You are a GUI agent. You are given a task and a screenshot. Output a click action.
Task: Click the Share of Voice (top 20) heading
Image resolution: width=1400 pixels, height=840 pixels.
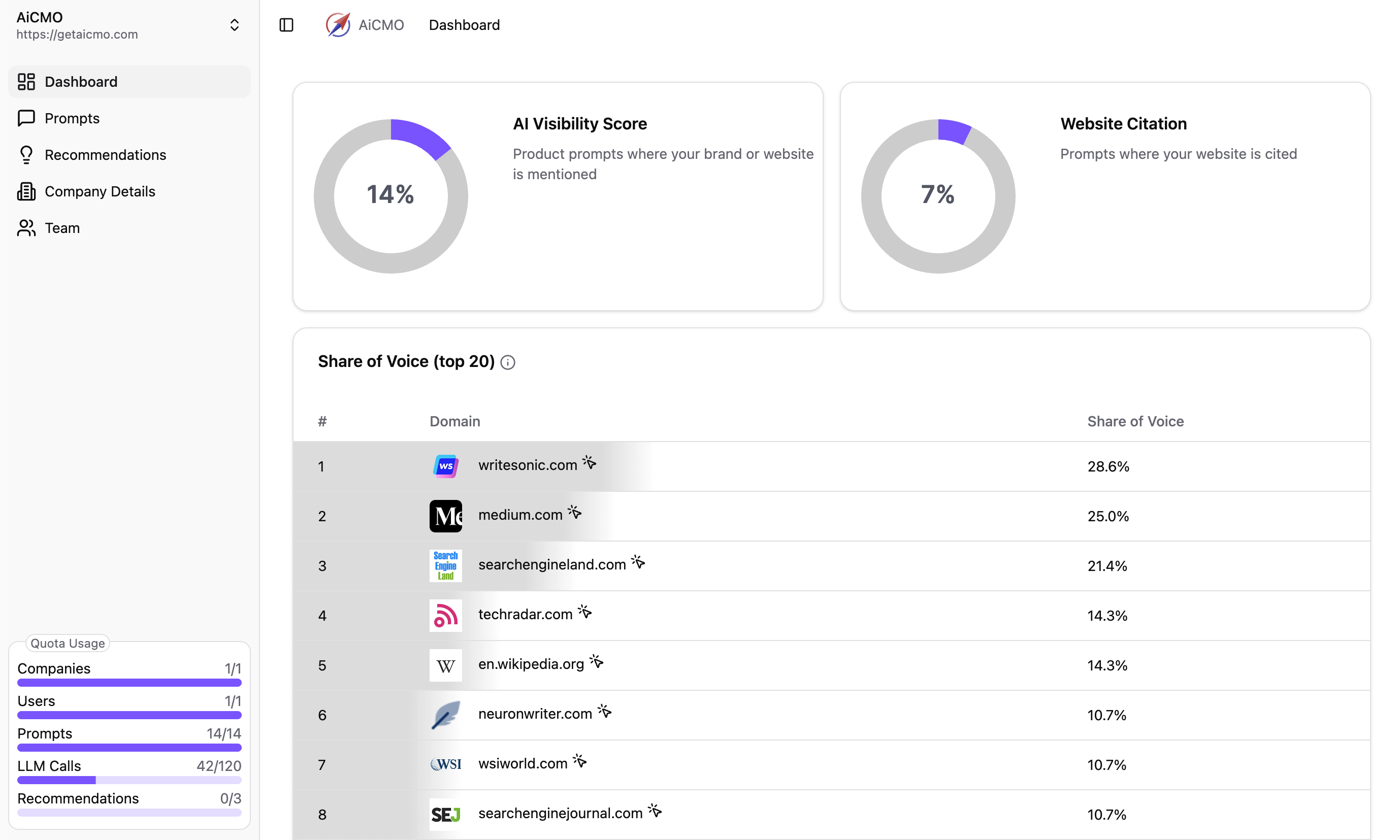coord(406,362)
